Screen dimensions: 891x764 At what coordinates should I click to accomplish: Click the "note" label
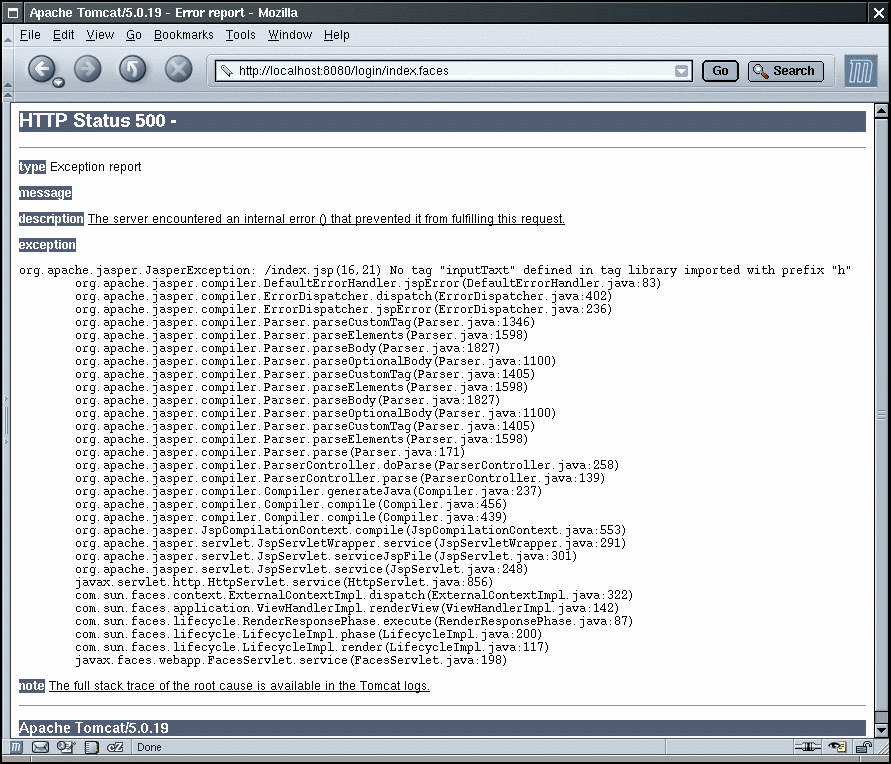(31, 686)
